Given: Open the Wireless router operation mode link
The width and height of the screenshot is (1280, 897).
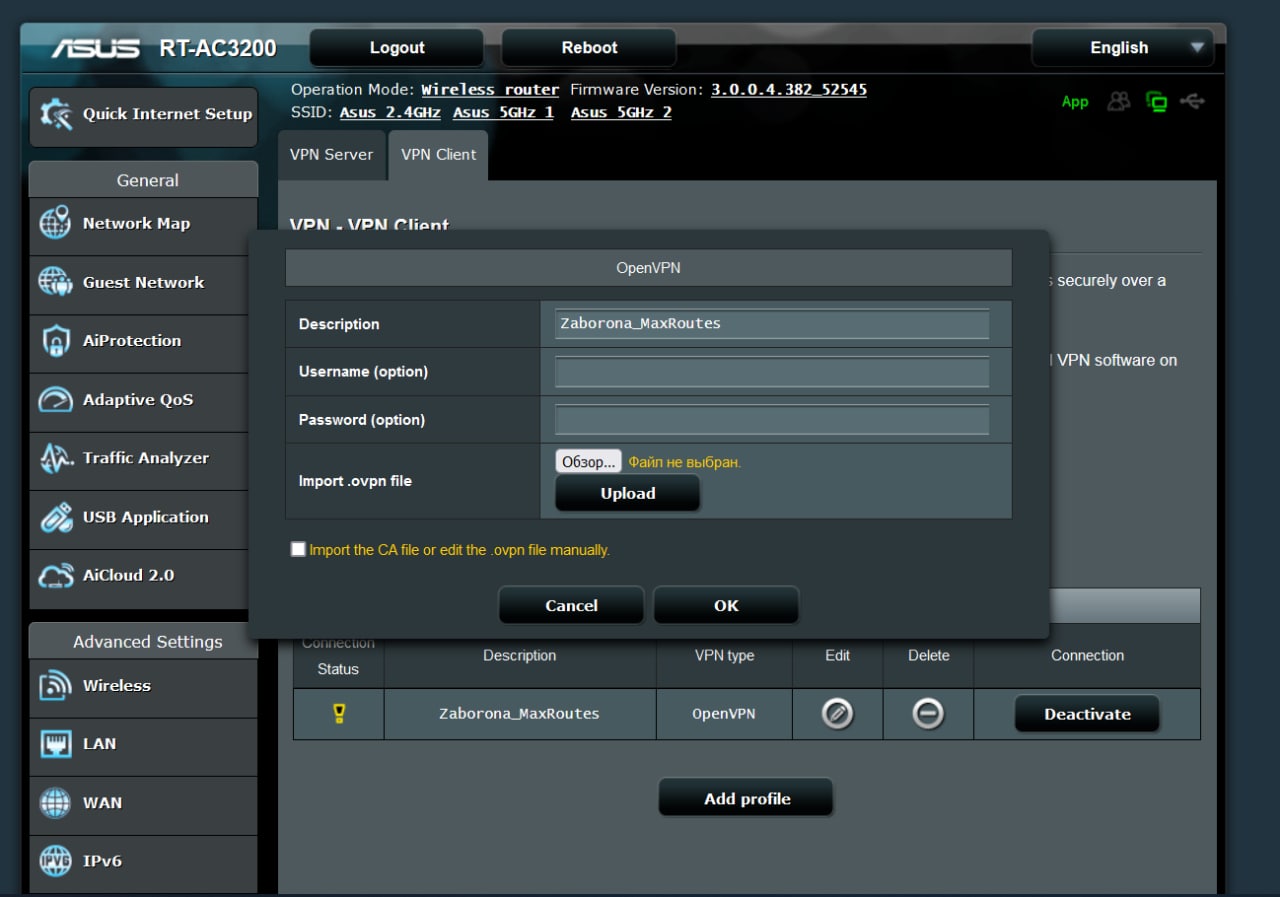Looking at the screenshot, I should pyautogui.click(x=490, y=90).
